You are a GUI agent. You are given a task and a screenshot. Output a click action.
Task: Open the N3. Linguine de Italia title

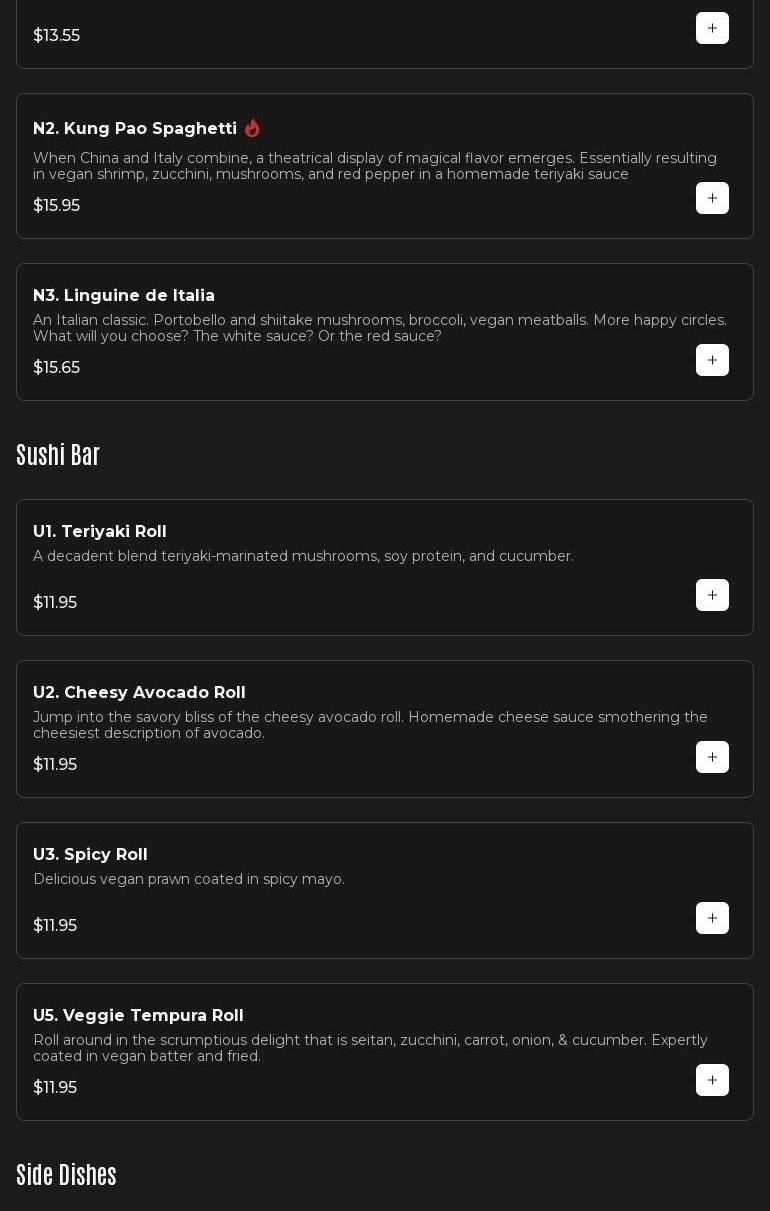[x=124, y=296]
